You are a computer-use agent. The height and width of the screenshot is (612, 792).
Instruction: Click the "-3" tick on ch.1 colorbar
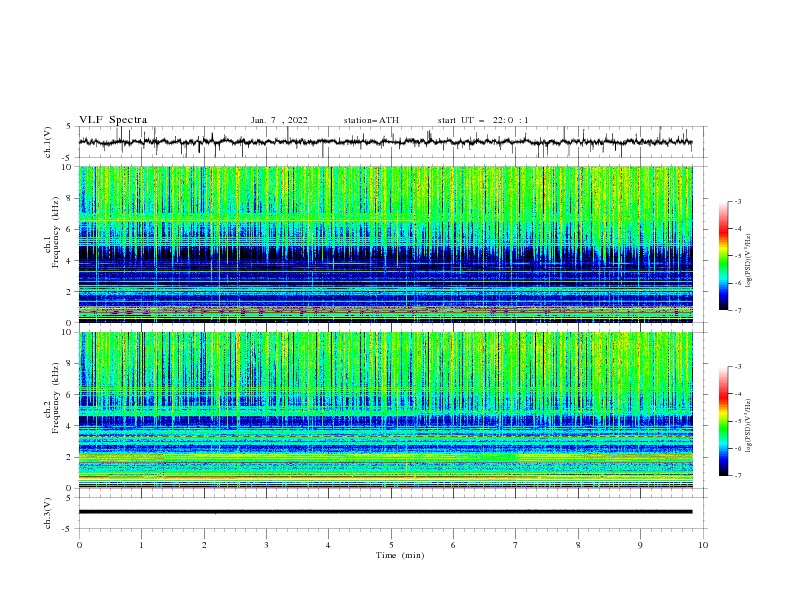coord(738,201)
